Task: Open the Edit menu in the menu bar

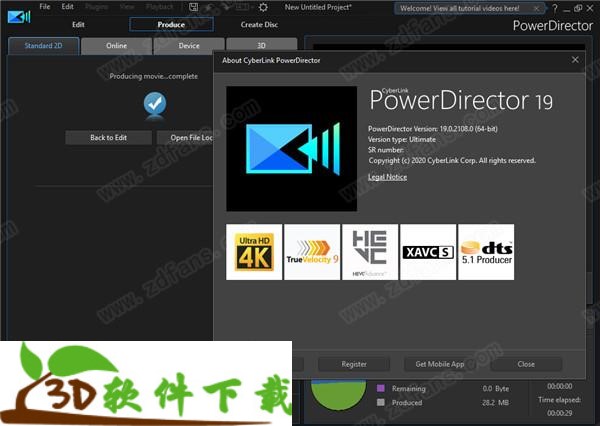Action: [x=67, y=7]
